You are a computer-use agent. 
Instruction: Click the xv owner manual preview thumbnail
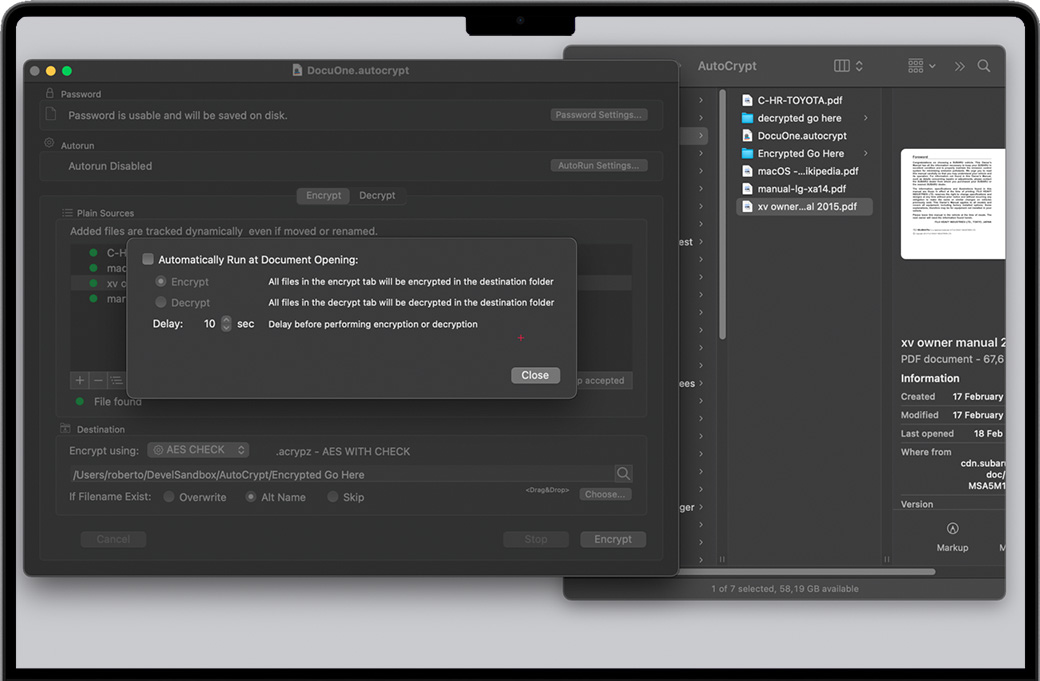click(x=952, y=204)
